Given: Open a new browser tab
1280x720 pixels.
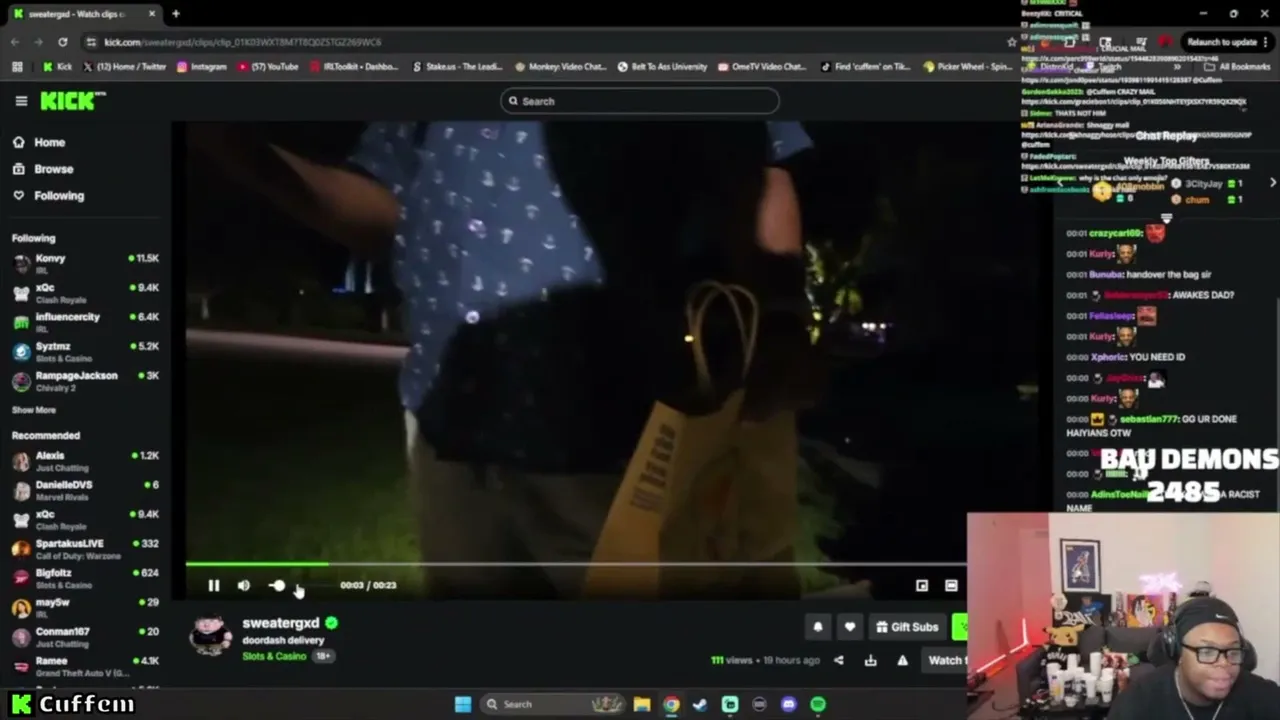Looking at the screenshot, I should pos(176,14).
